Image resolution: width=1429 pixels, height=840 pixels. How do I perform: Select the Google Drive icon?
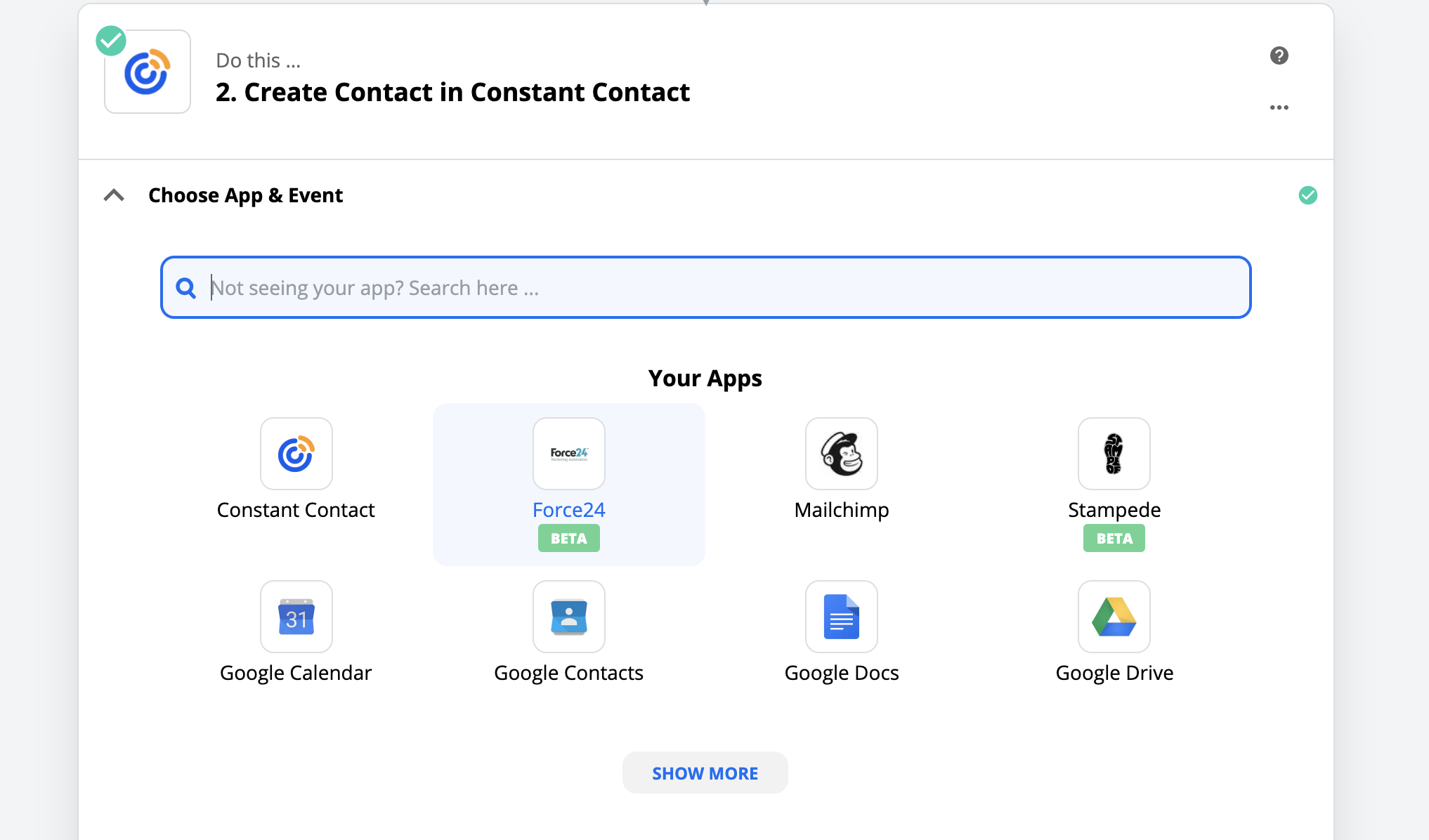(x=1114, y=617)
